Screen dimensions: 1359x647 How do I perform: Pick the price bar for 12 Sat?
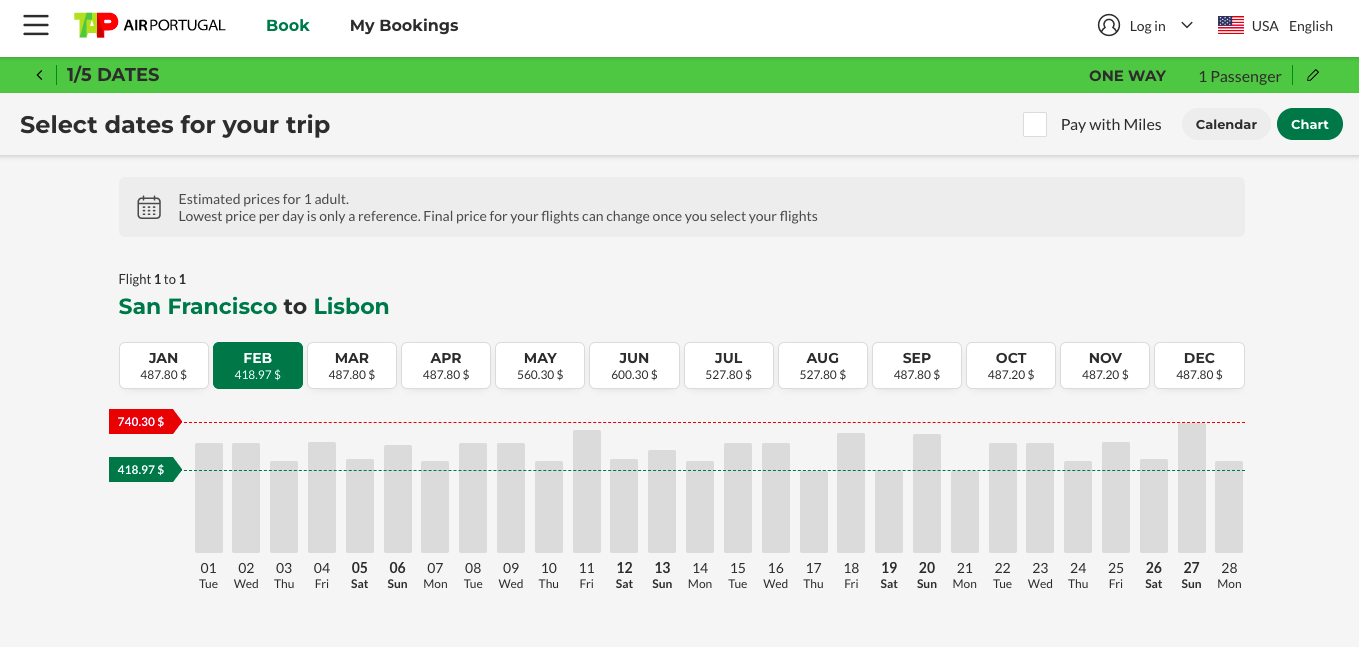[x=624, y=506]
